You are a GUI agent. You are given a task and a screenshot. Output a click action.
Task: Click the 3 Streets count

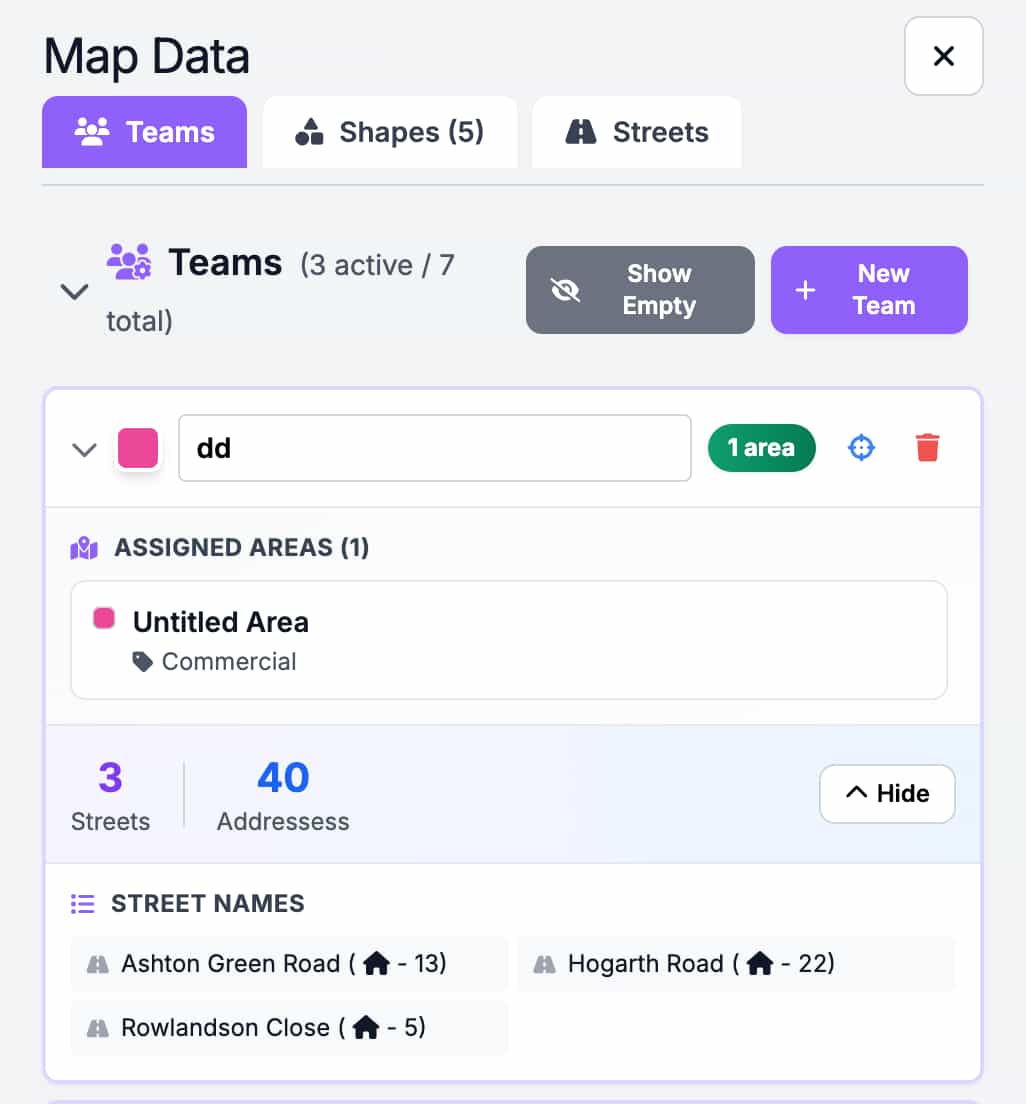coord(111,796)
